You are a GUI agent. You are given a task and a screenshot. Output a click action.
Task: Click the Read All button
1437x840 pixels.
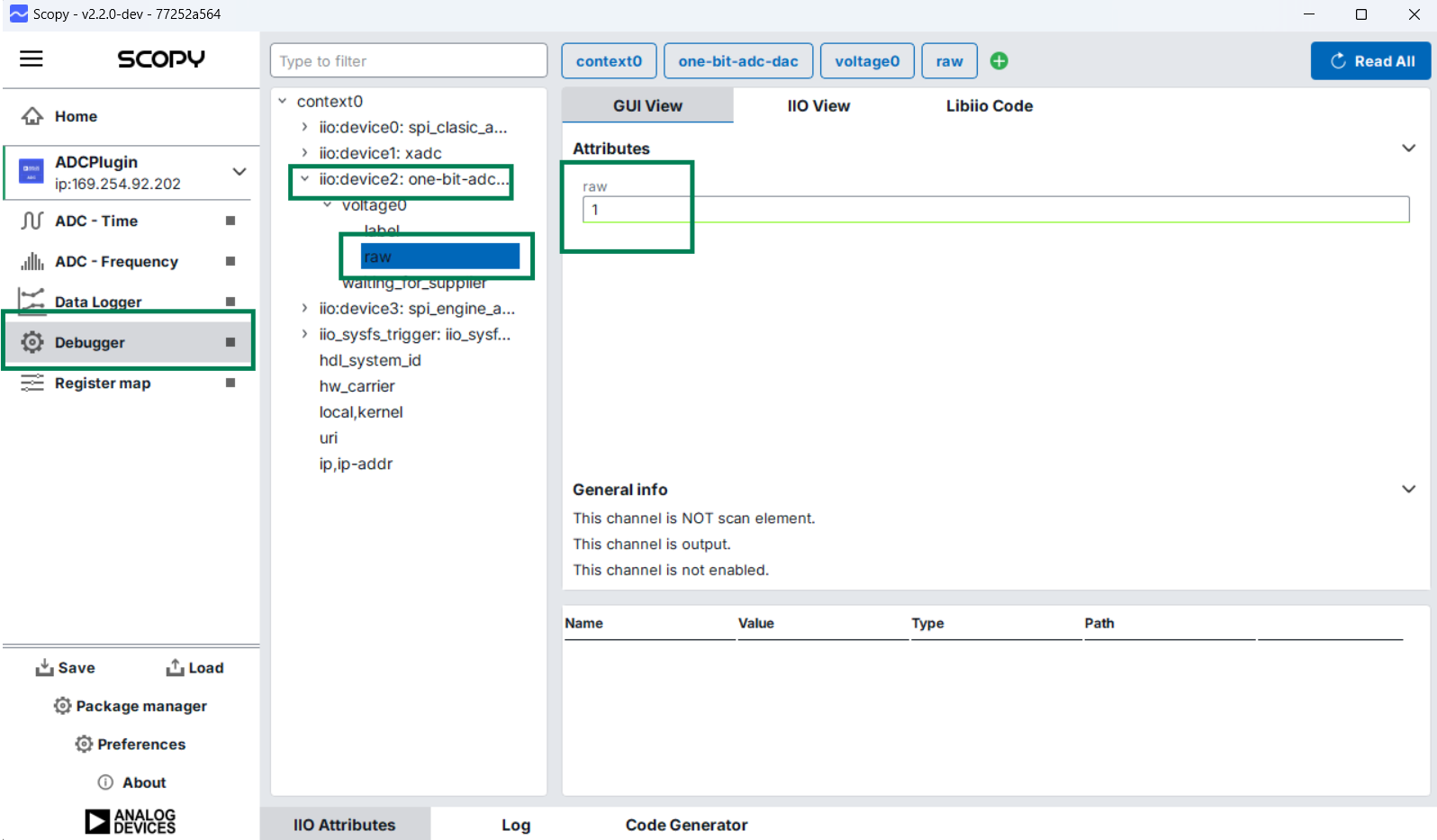click(1370, 61)
